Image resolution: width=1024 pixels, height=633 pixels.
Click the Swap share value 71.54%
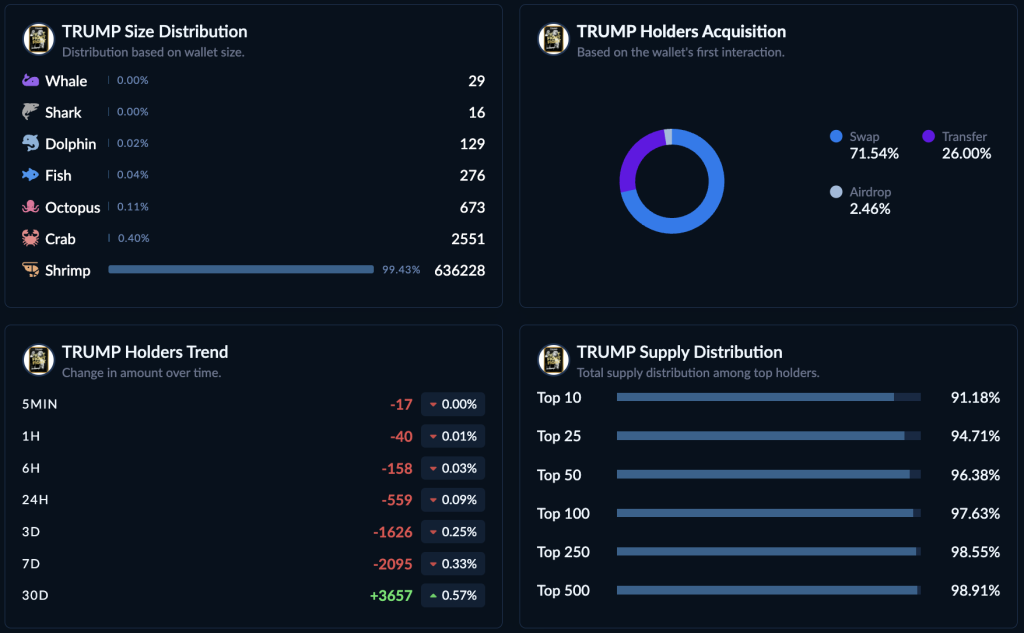tap(874, 154)
